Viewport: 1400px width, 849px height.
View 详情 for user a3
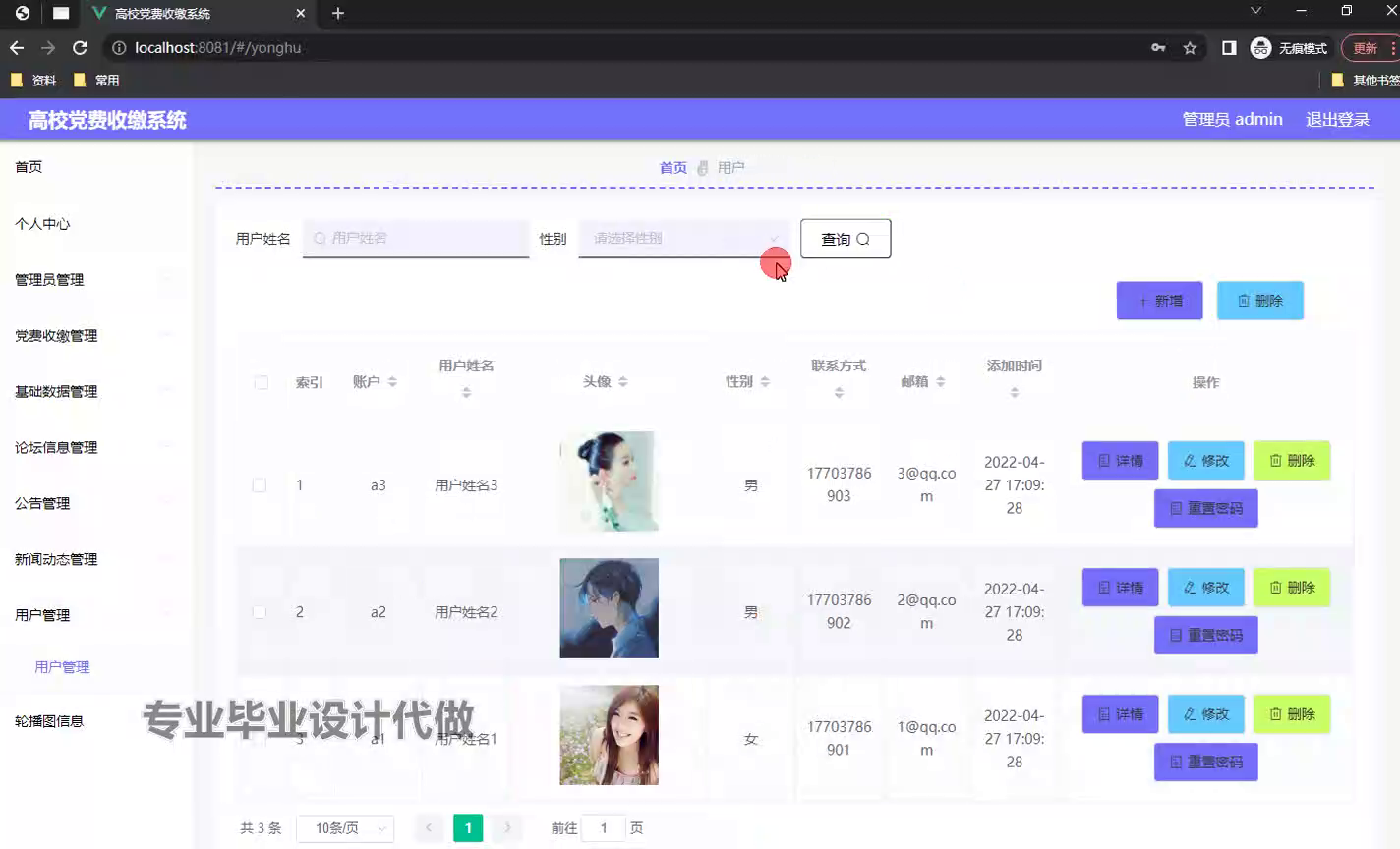click(x=1121, y=460)
